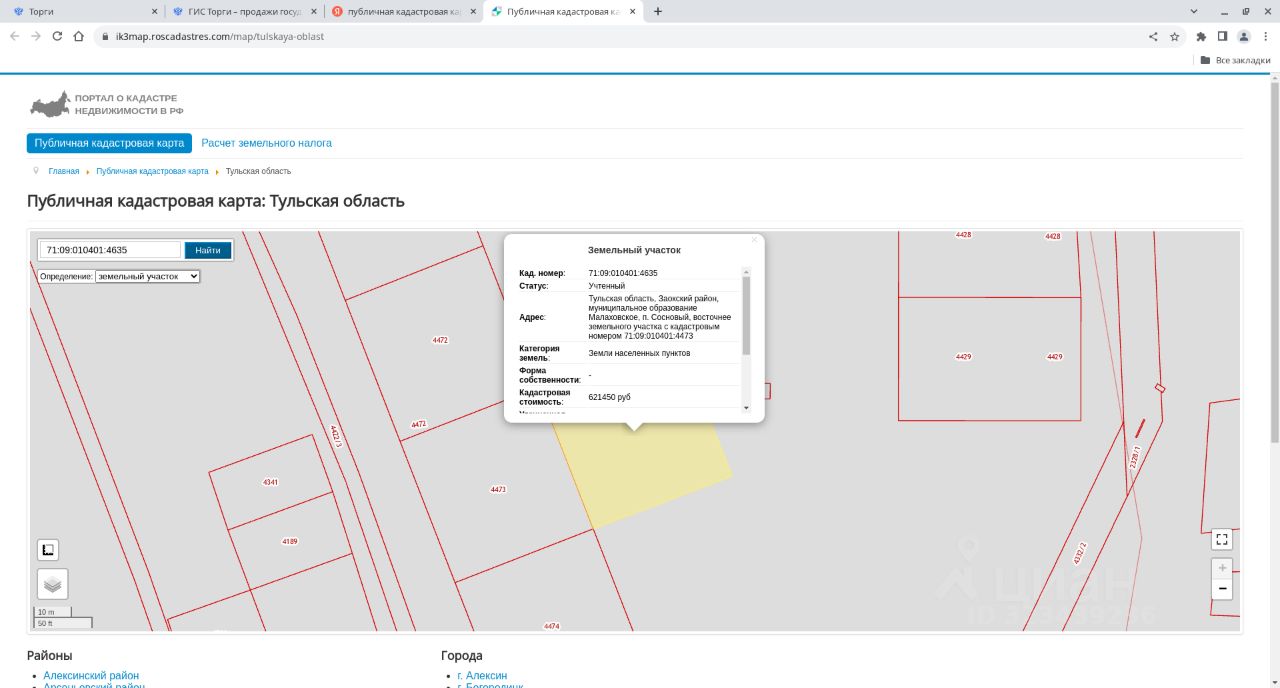Toggle the browser side panel
The width and height of the screenshot is (1280, 688).
(x=1222, y=36)
